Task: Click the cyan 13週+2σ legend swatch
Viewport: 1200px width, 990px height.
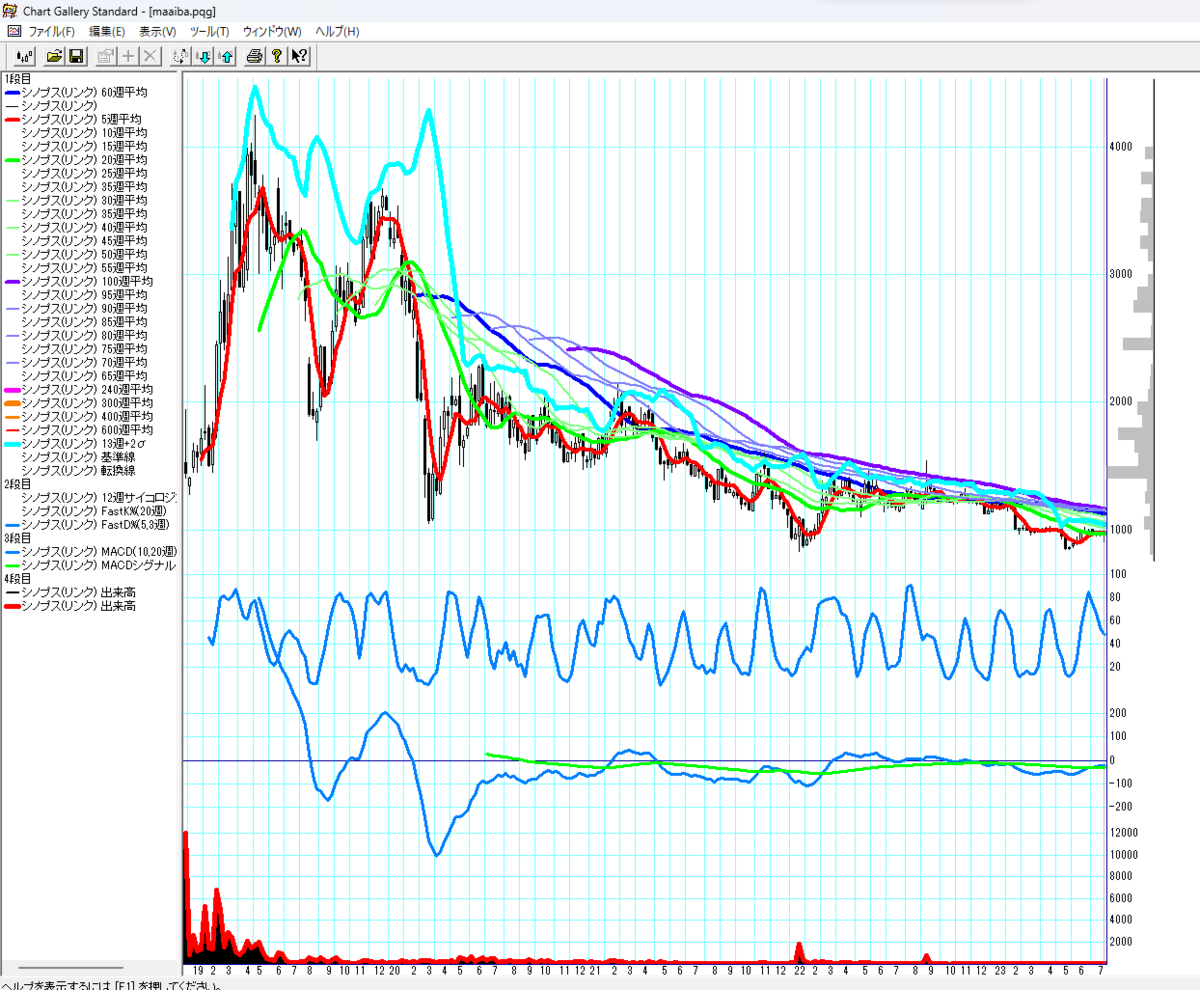Action: click(12, 443)
